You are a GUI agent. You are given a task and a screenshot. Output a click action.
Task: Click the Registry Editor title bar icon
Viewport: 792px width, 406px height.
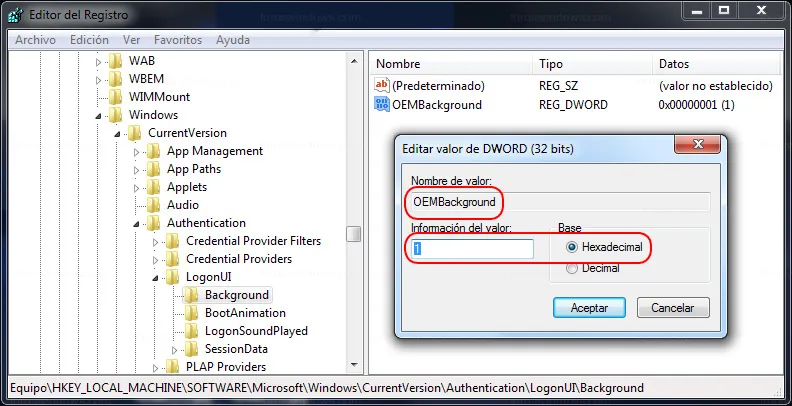click(16, 15)
